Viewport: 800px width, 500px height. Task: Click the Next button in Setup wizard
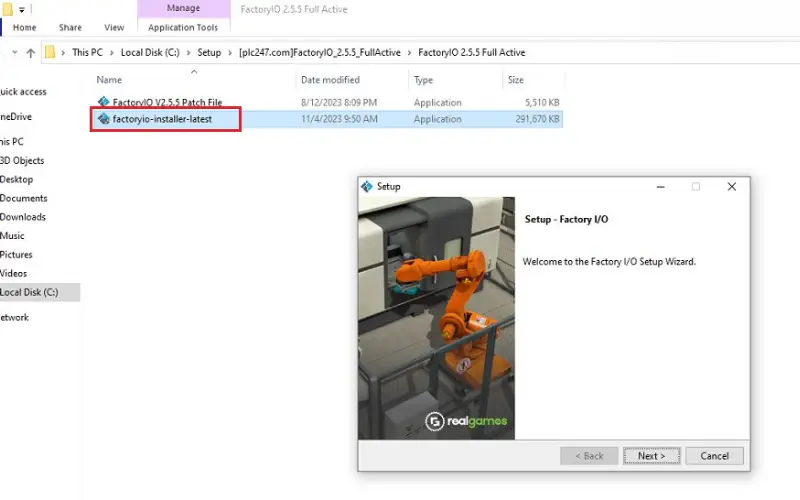pyautogui.click(x=652, y=456)
